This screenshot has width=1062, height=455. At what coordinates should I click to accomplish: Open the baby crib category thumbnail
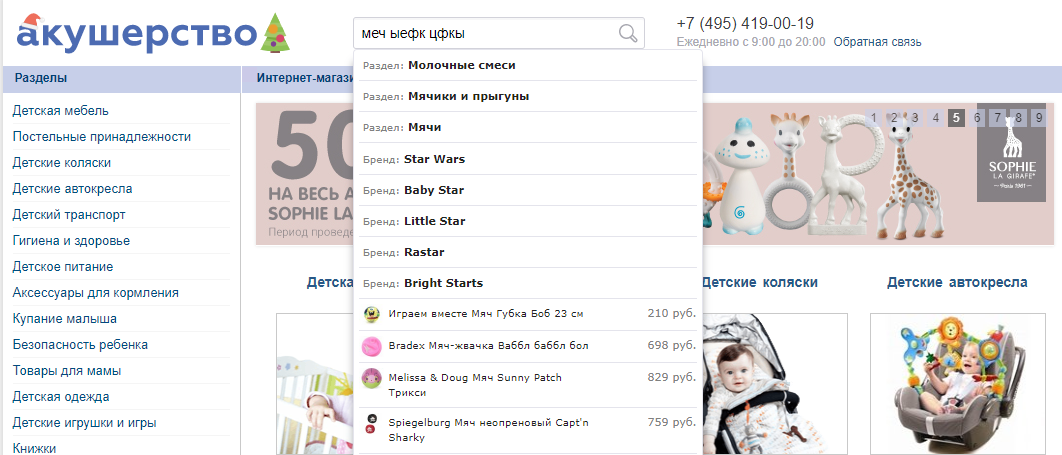[x=315, y=384]
